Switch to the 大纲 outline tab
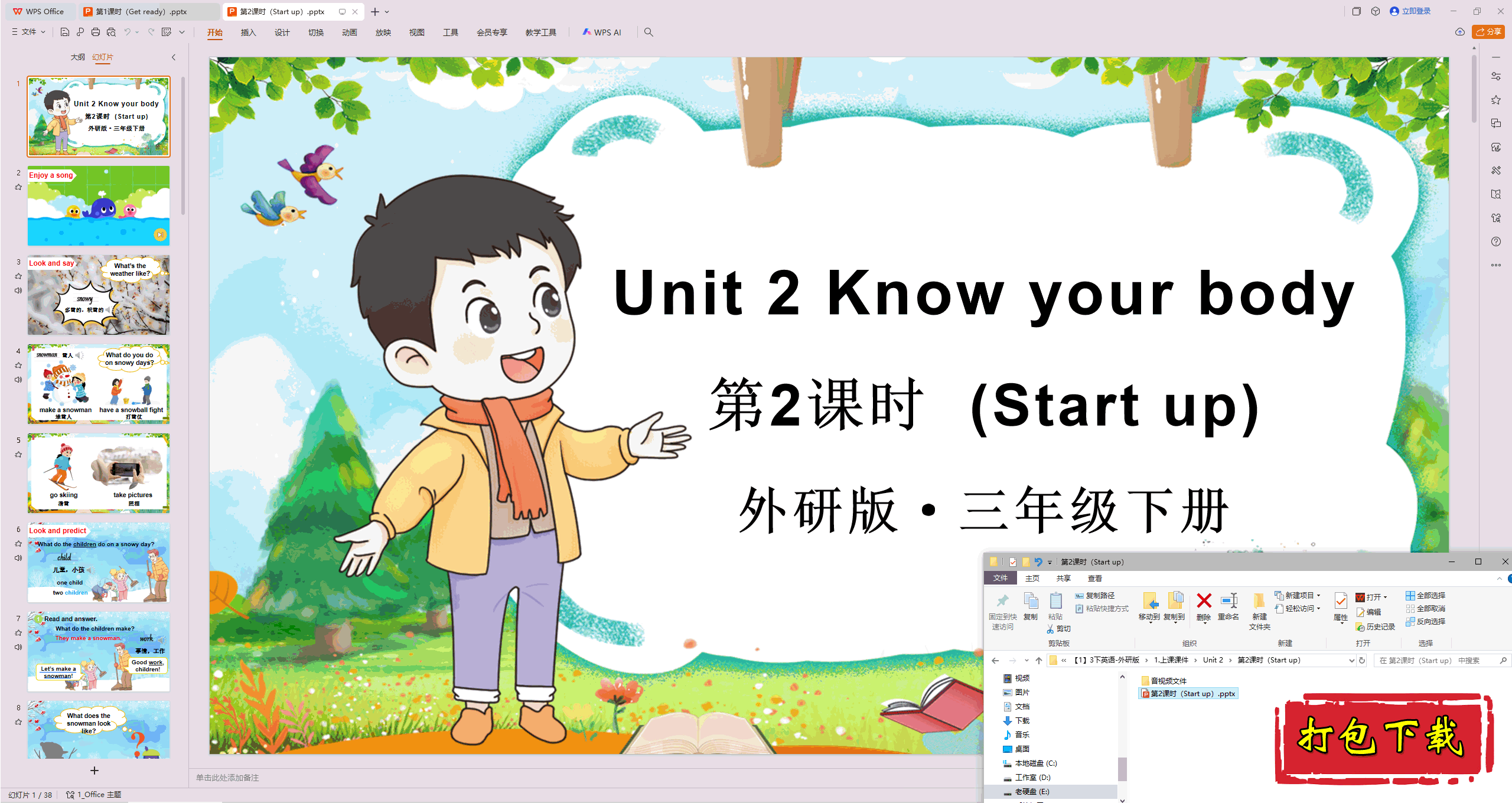This screenshot has width=1512, height=803. [x=77, y=57]
